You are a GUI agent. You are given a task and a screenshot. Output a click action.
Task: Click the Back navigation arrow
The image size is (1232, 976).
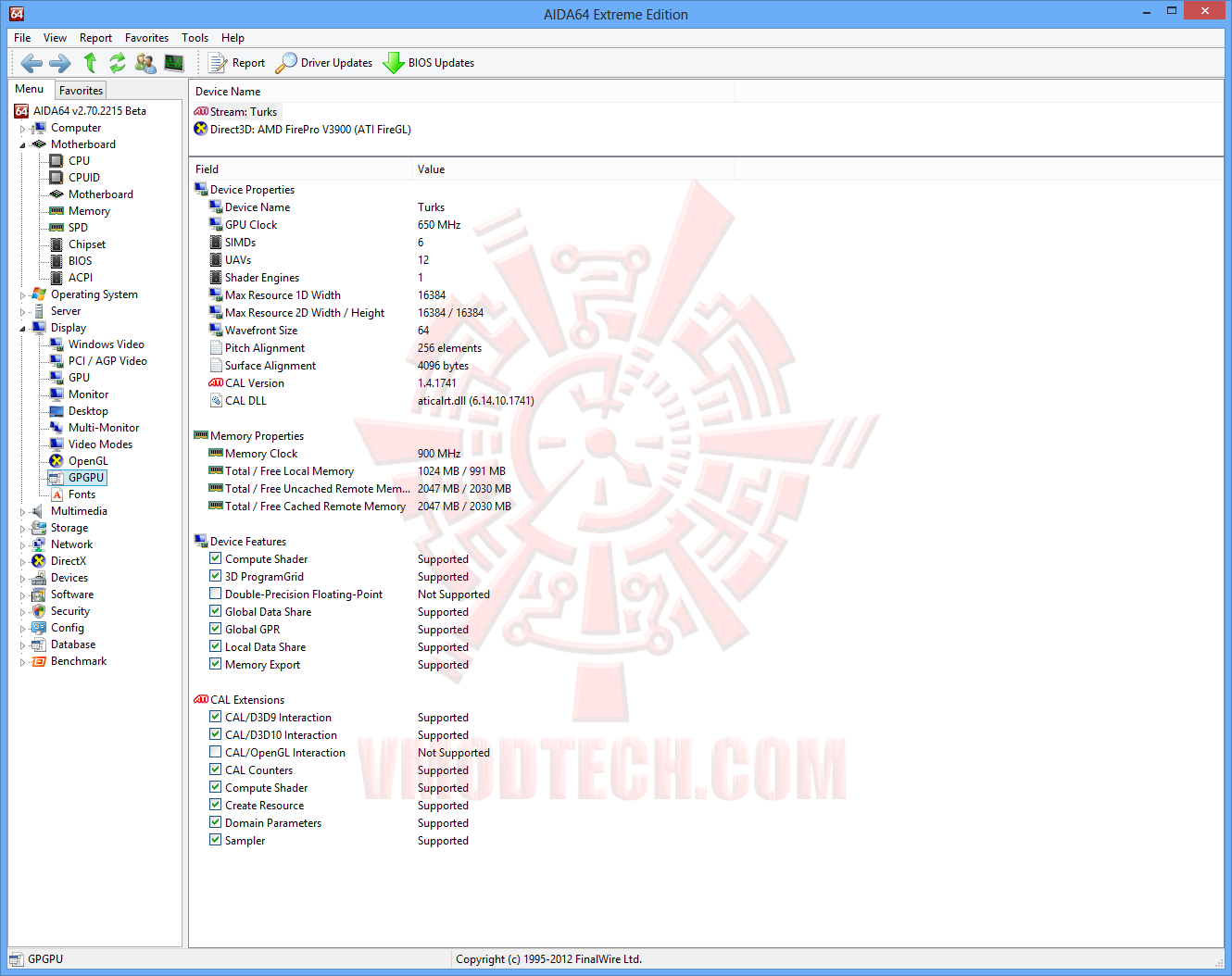pos(31,63)
